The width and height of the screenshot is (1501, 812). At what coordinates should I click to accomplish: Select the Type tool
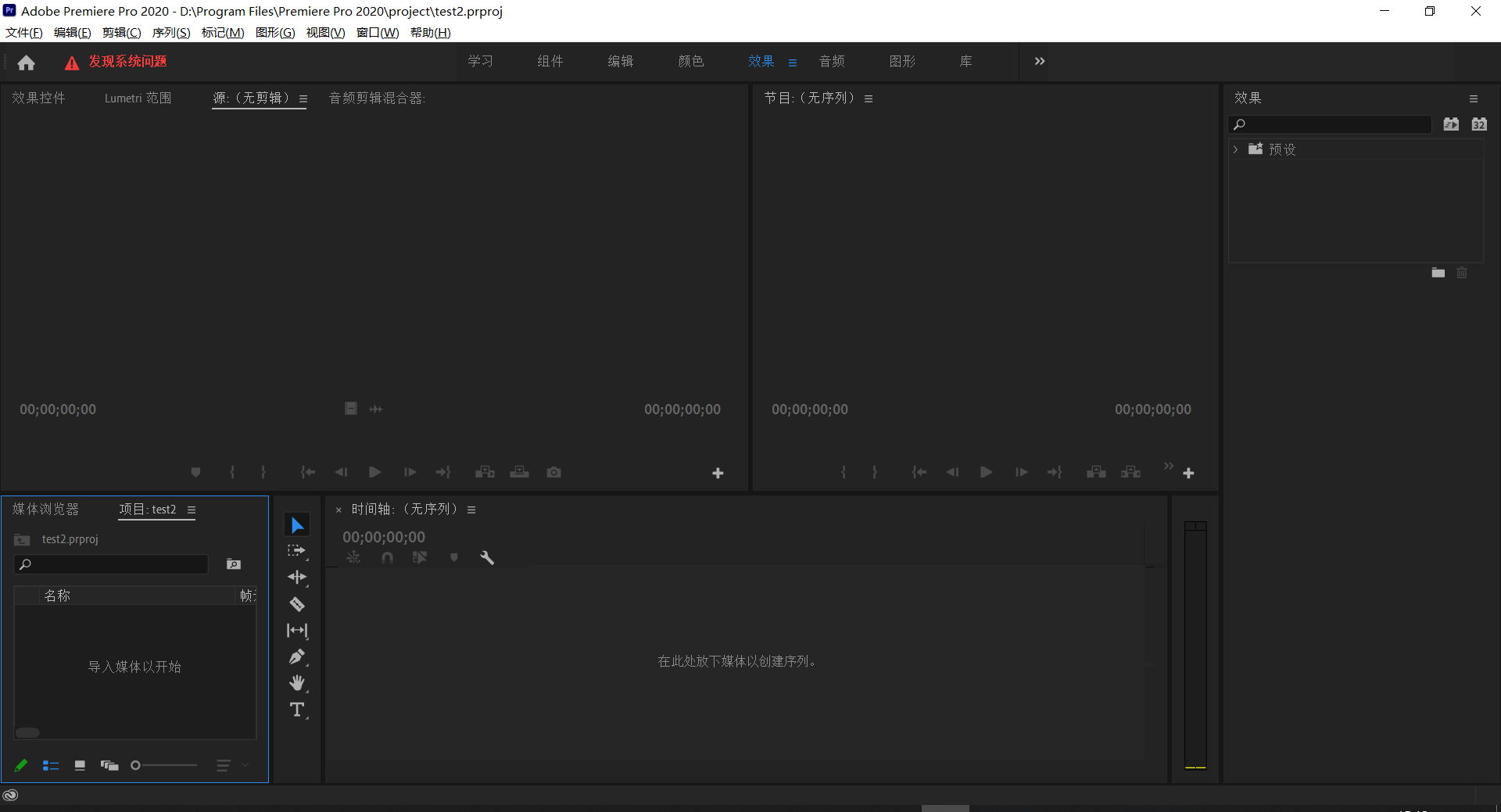pyautogui.click(x=297, y=710)
